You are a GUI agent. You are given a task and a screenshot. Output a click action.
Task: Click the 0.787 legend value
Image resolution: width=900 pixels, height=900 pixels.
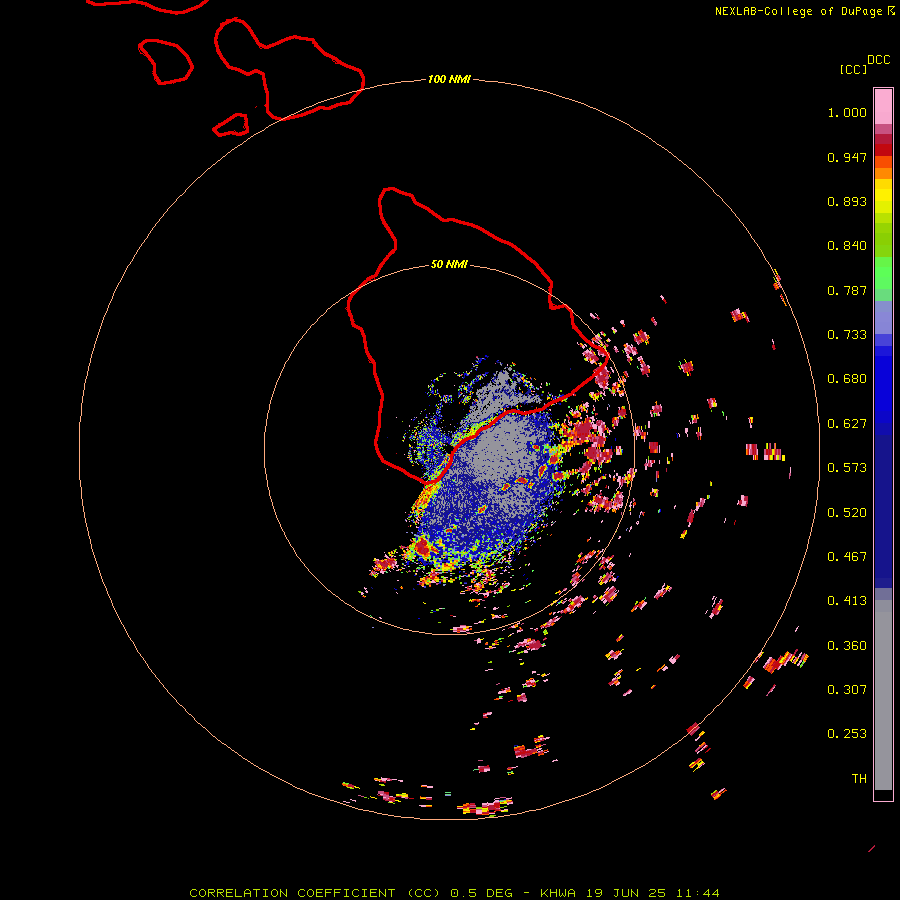[x=847, y=290]
